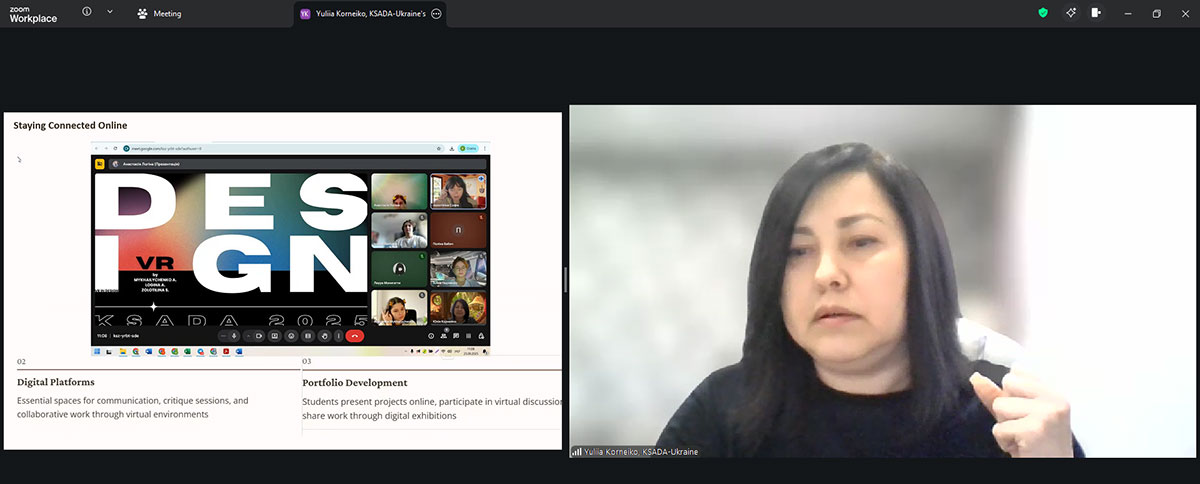The image size is (1200, 484).
Task: Switch to the Meeting tab
Action: point(160,14)
